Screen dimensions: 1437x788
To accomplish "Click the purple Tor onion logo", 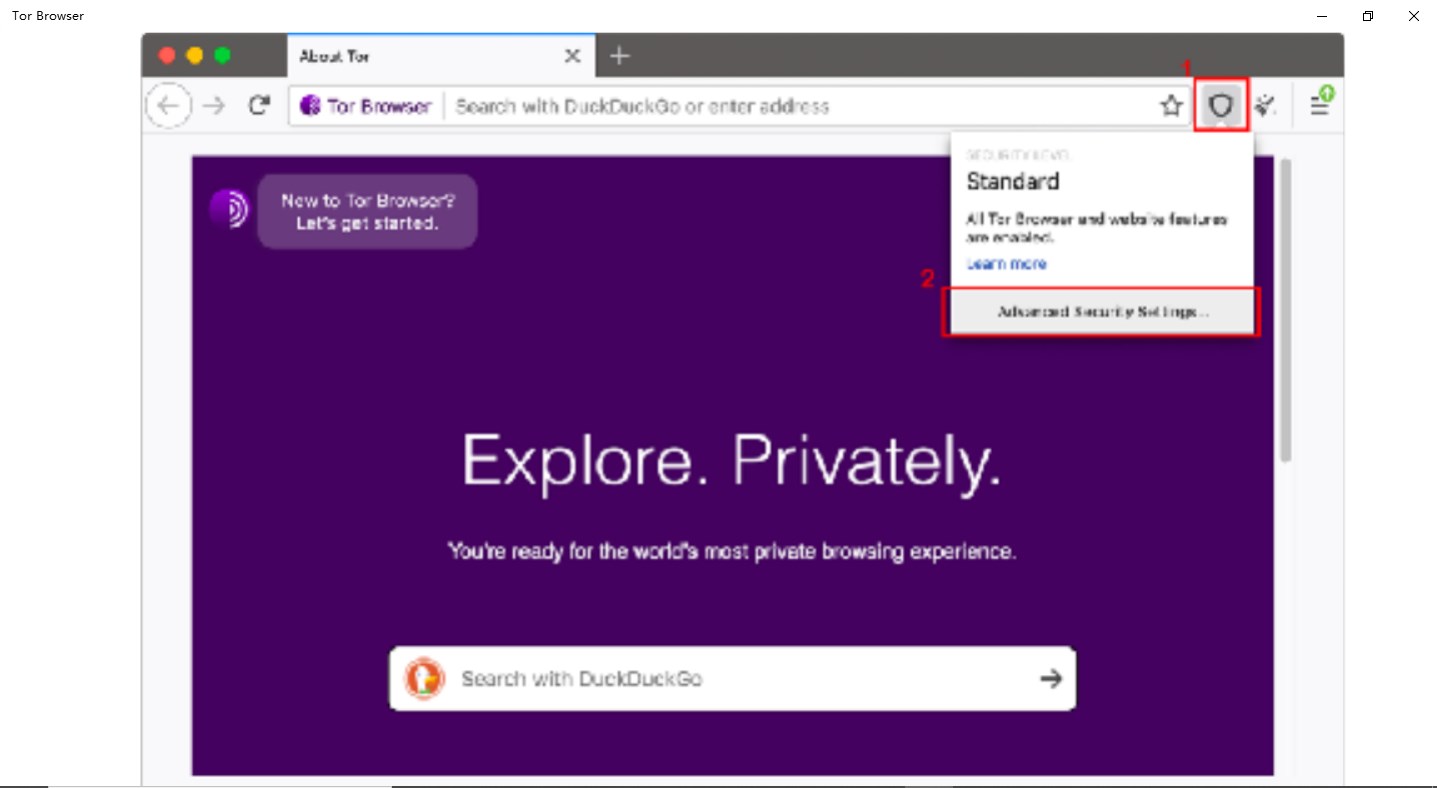I will point(229,209).
